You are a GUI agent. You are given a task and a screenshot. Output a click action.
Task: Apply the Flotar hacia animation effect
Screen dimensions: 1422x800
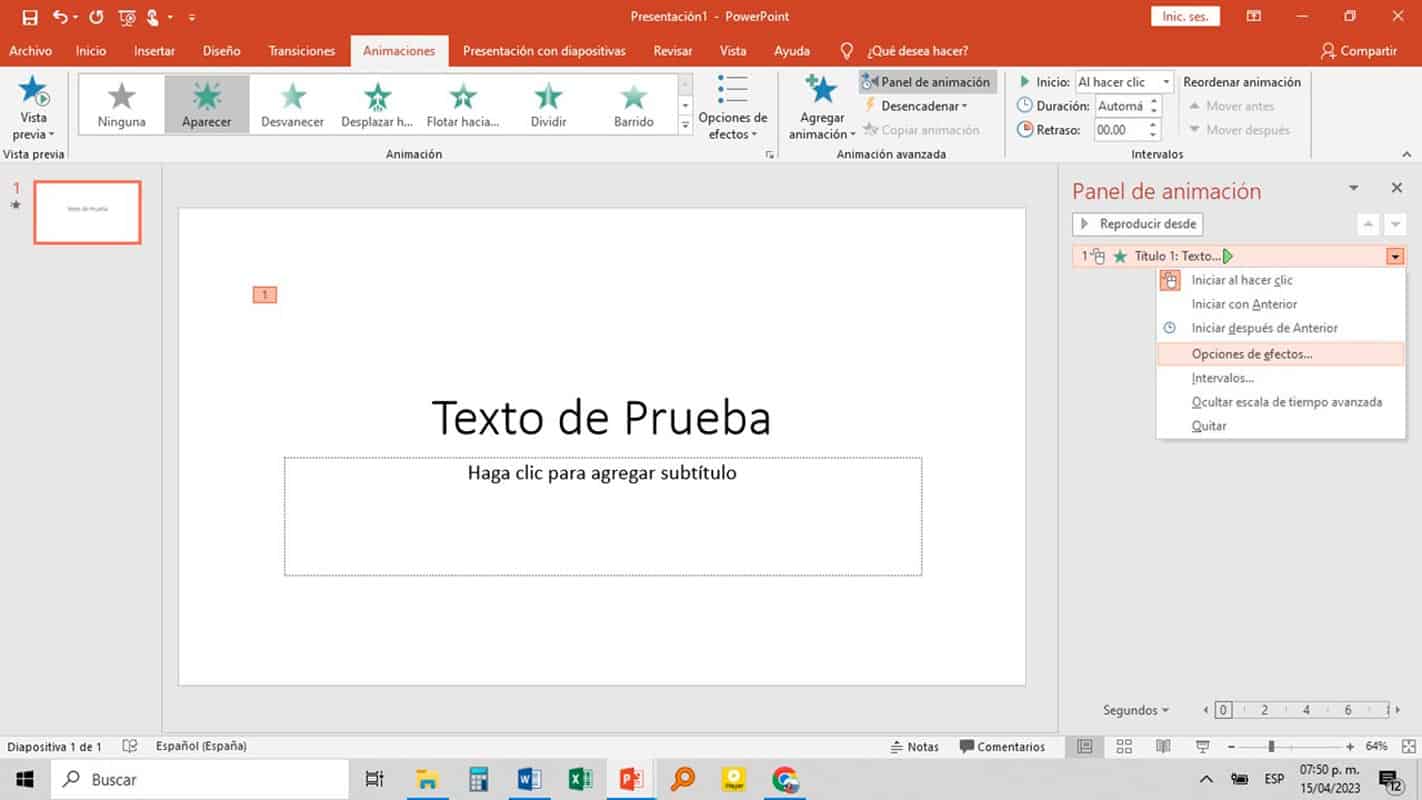pos(463,105)
